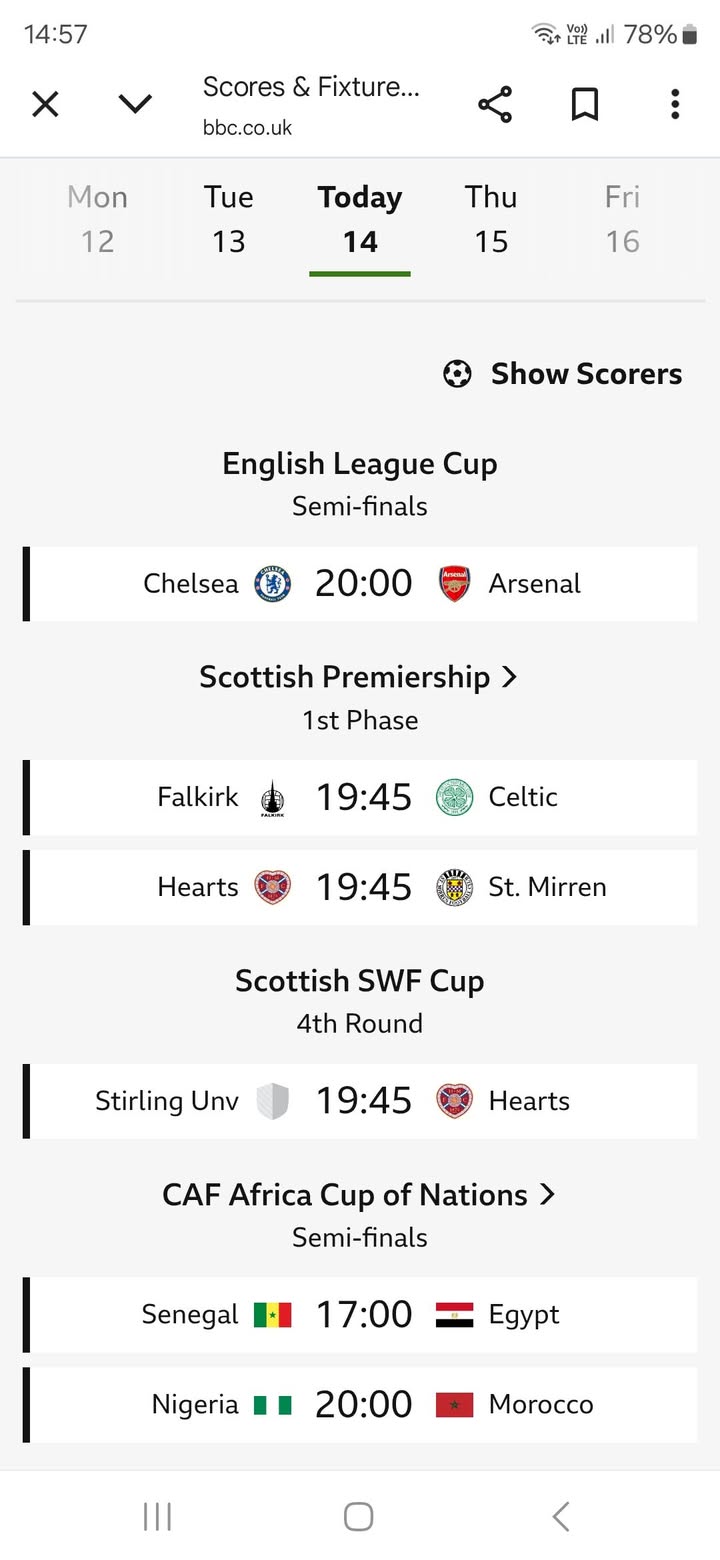The height and width of the screenshot is (1560, 720).
Task: Expand the page options down chevron
Action: [135, 104]
